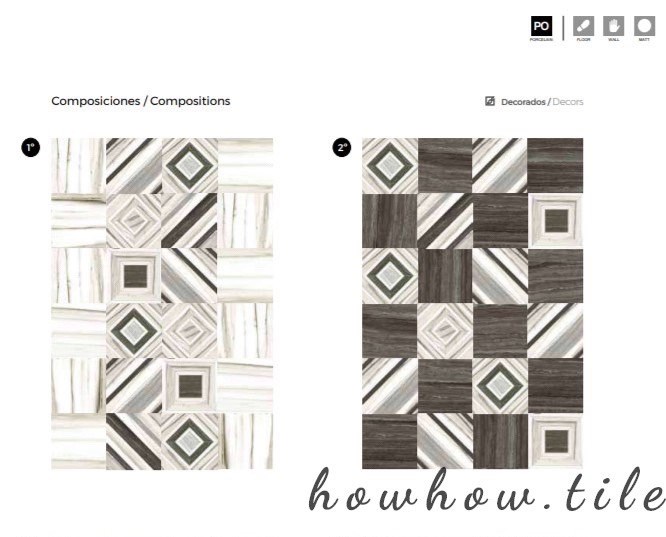Select the Floor usage icon
Image resolution: width=666 pixels, height=537 pixels.
tap(583, 26)
